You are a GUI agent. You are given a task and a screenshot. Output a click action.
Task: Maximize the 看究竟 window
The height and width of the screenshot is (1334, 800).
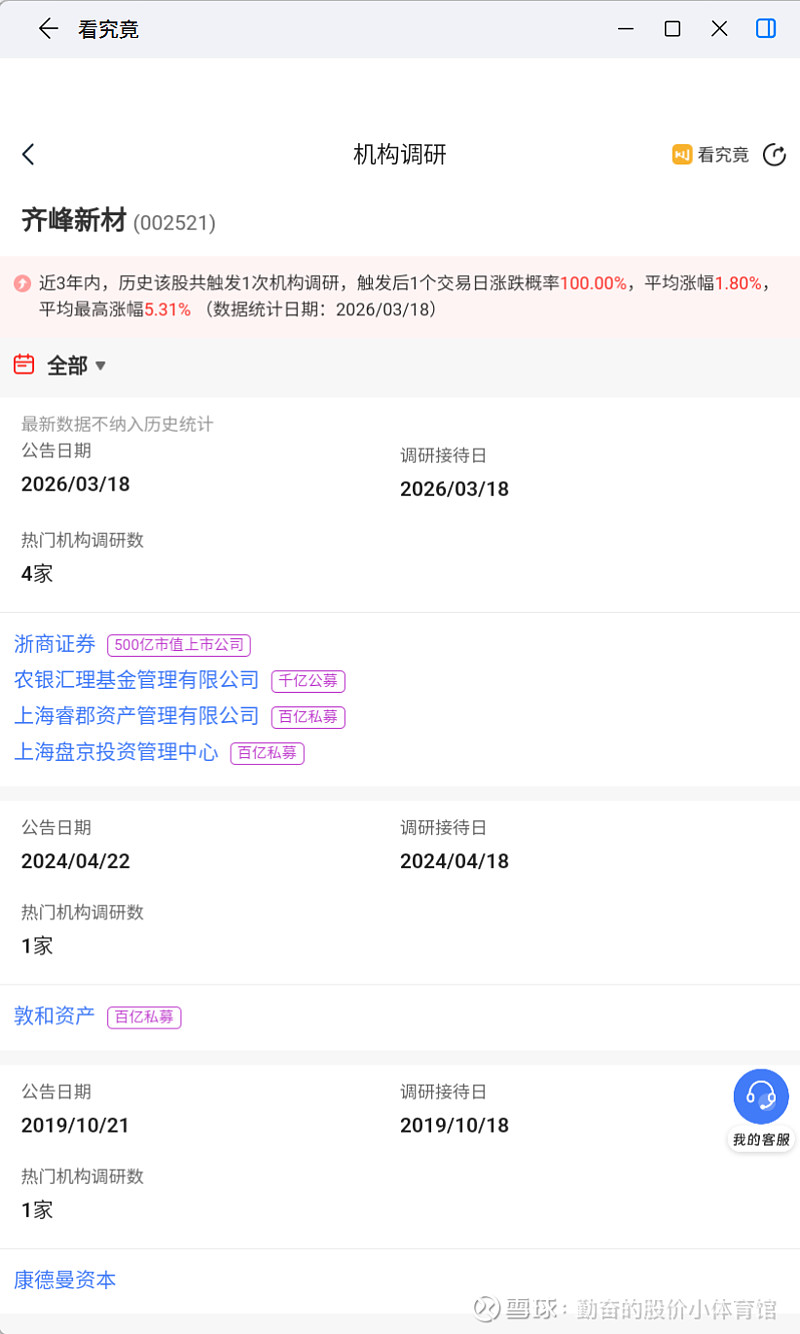[x=672, y=29]
